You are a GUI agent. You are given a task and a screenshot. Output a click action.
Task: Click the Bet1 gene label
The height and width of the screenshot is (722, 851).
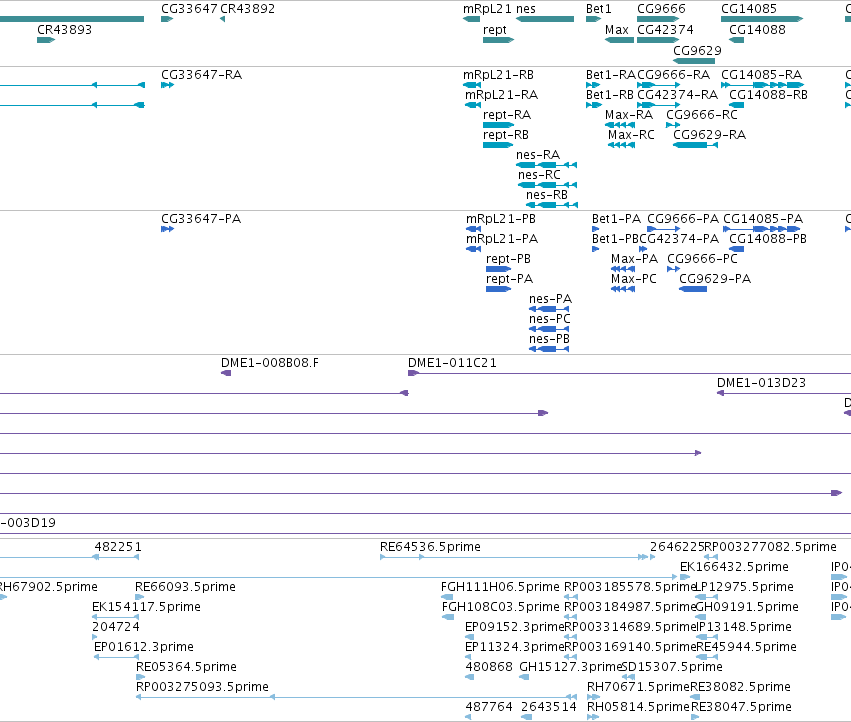599,9
